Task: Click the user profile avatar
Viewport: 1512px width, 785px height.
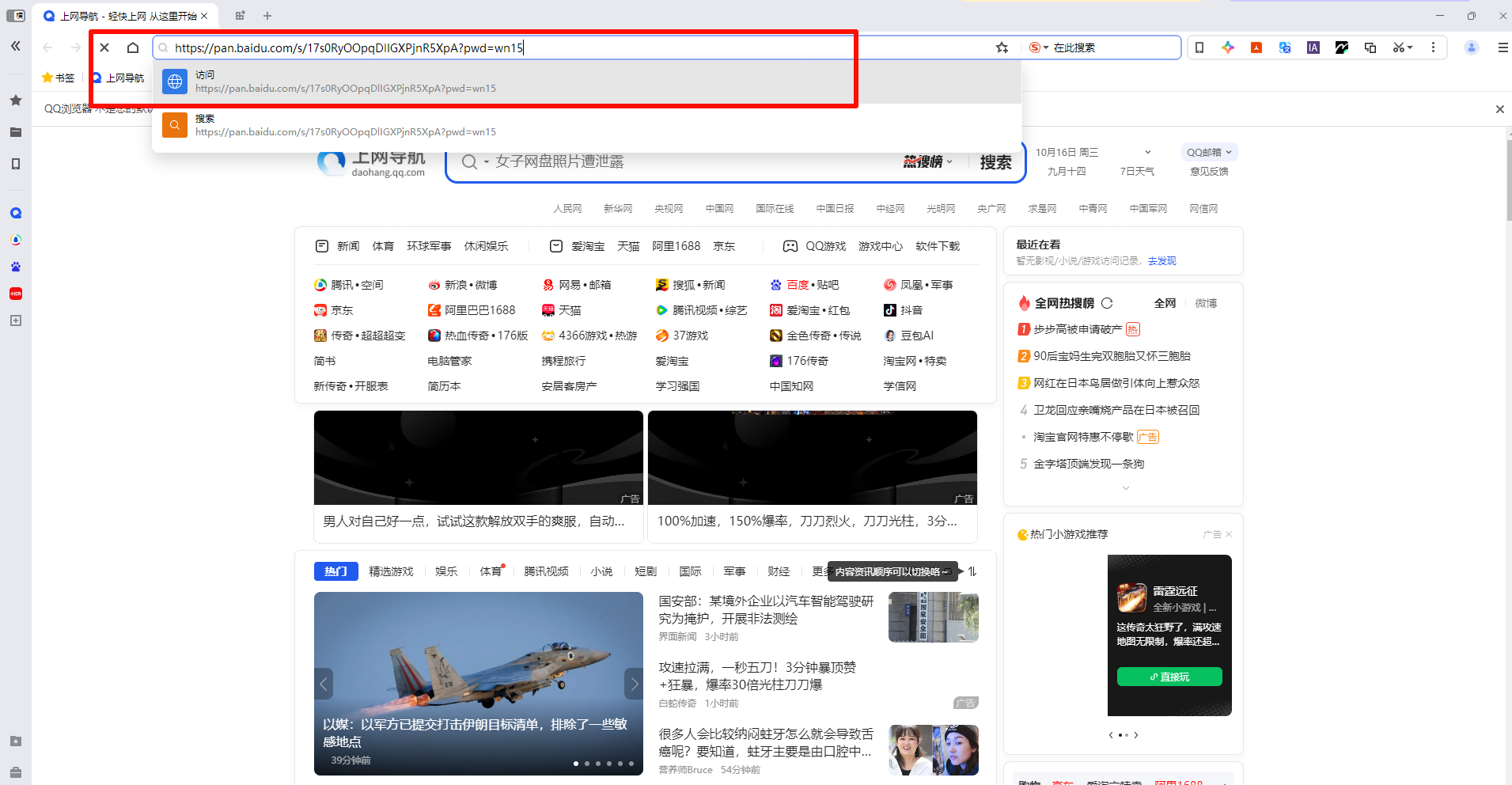Action: (1472, 47)
